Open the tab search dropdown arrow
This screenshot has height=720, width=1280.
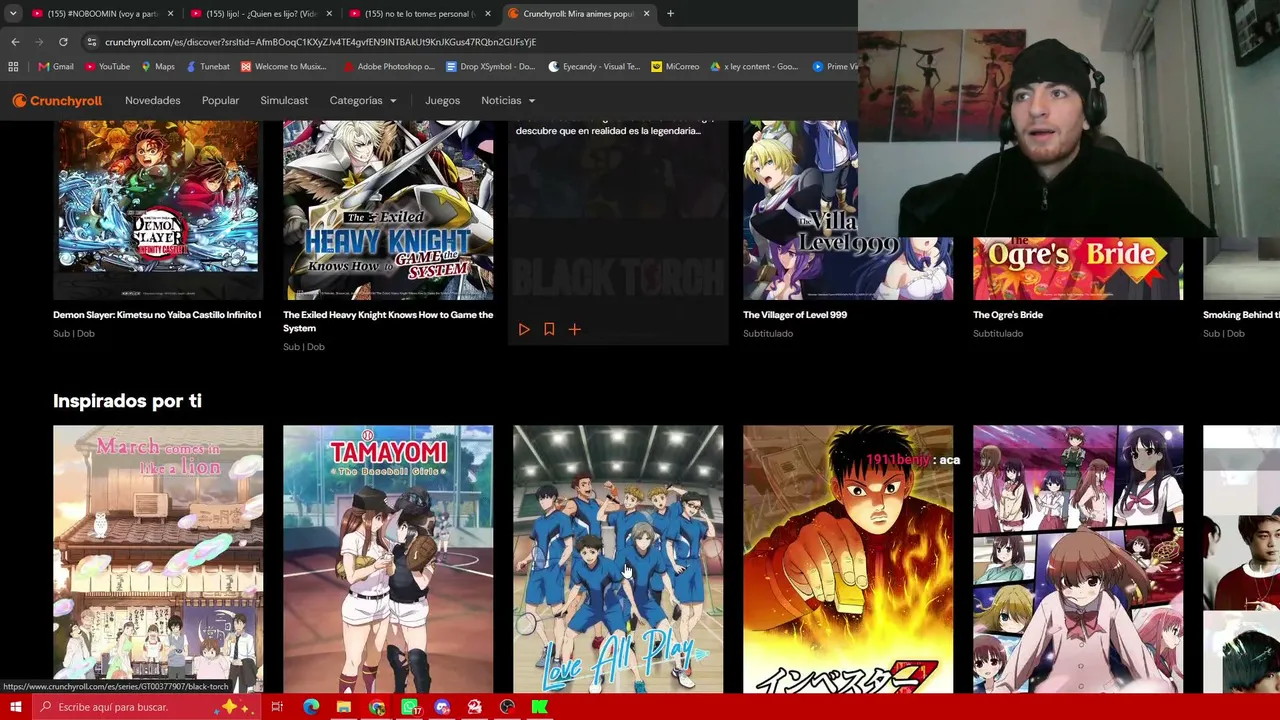click(13, 14)
